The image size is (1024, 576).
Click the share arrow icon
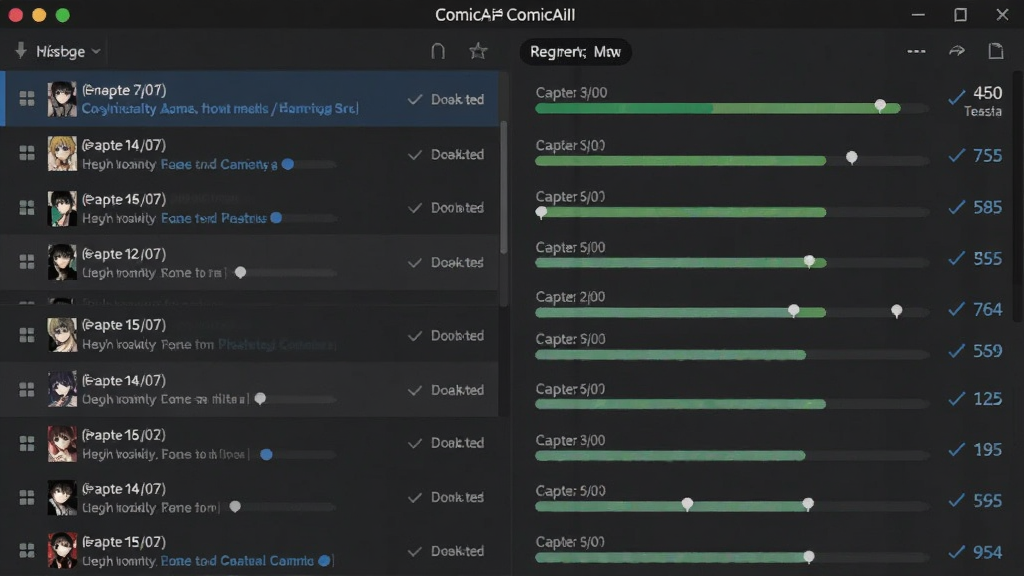tap(957, 51)
